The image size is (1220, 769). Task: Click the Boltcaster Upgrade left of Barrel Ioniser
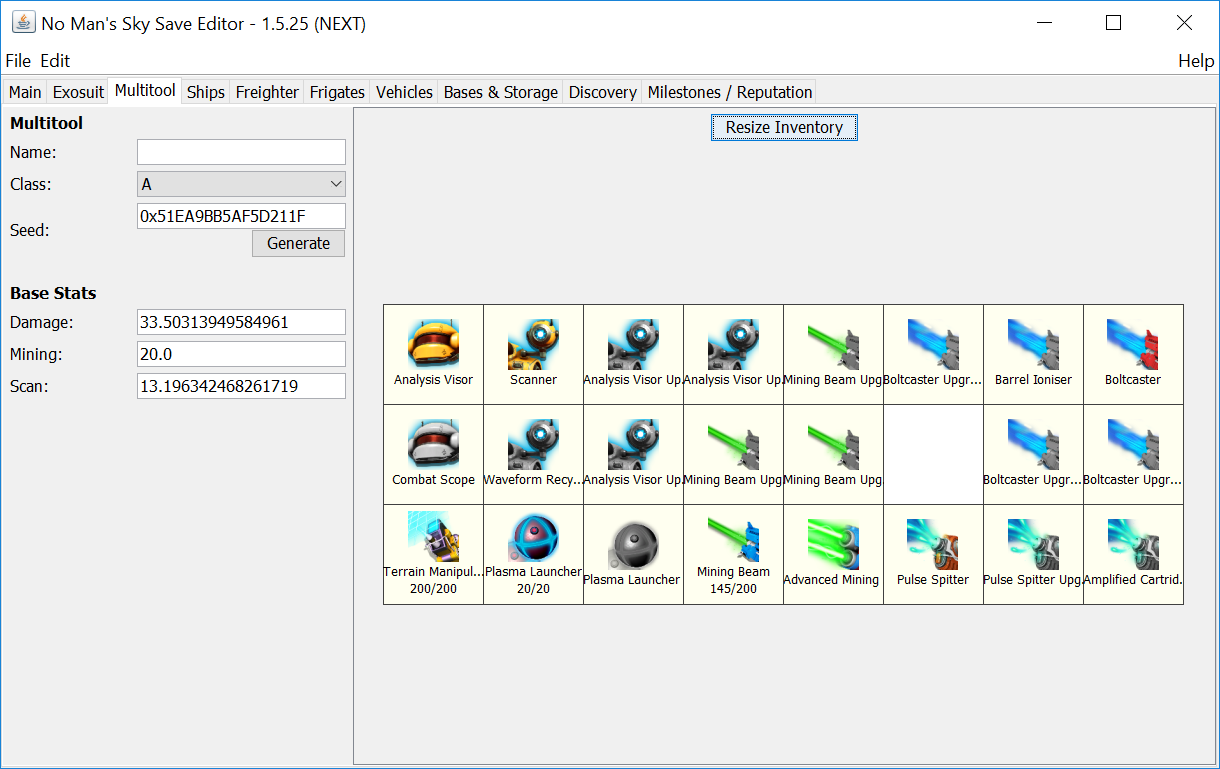pos(933,355)
